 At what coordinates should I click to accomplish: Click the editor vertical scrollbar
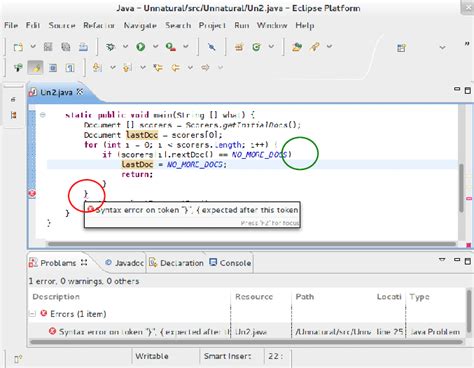(461, 188)
